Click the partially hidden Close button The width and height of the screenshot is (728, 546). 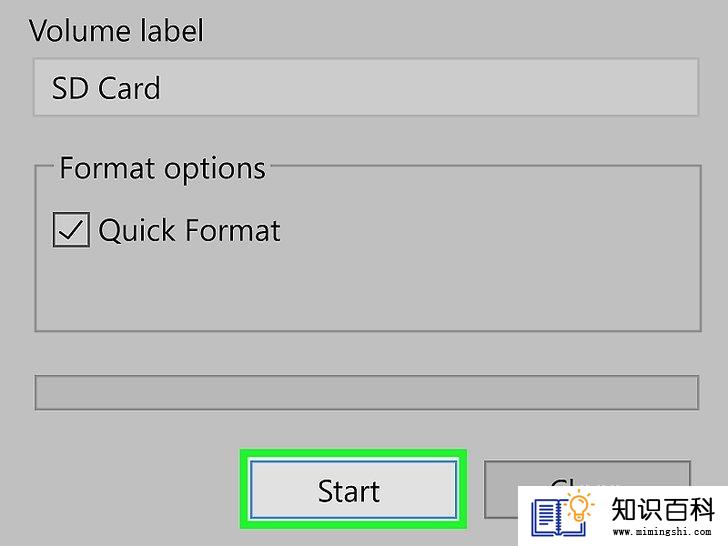[500, 489]
